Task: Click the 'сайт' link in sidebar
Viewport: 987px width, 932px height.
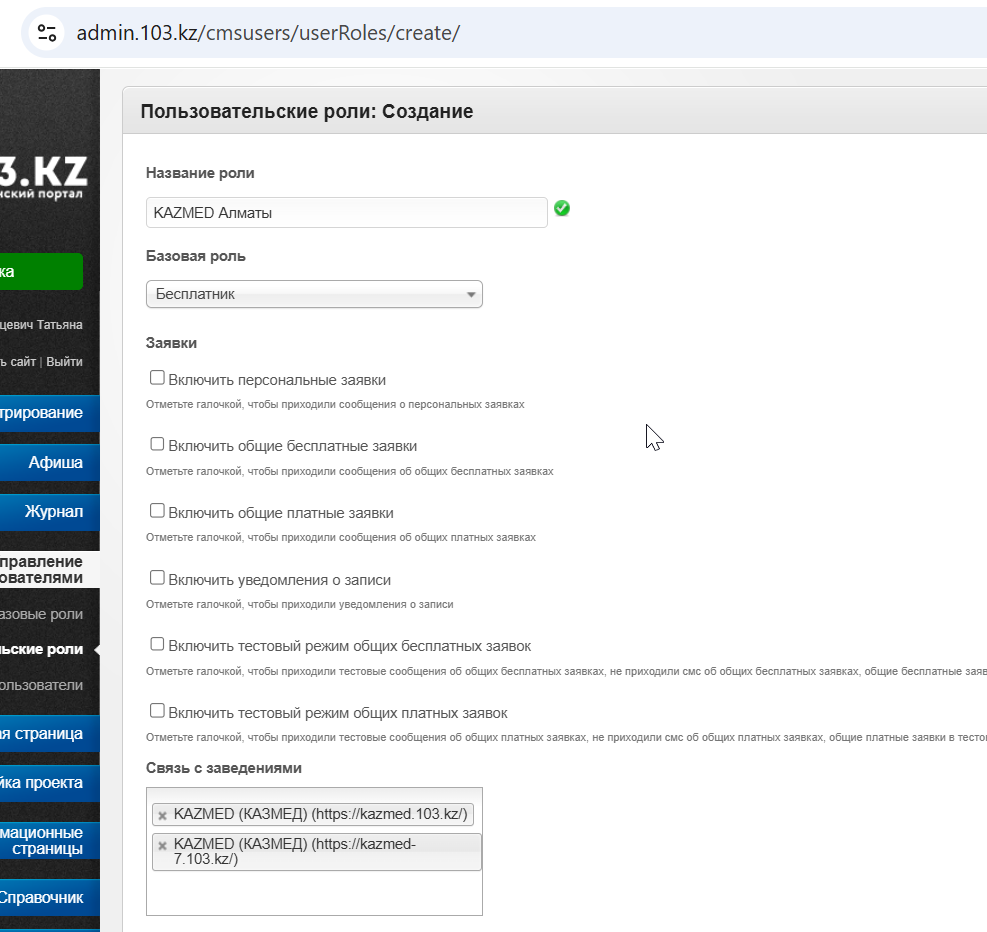Action: coord(23,362)
